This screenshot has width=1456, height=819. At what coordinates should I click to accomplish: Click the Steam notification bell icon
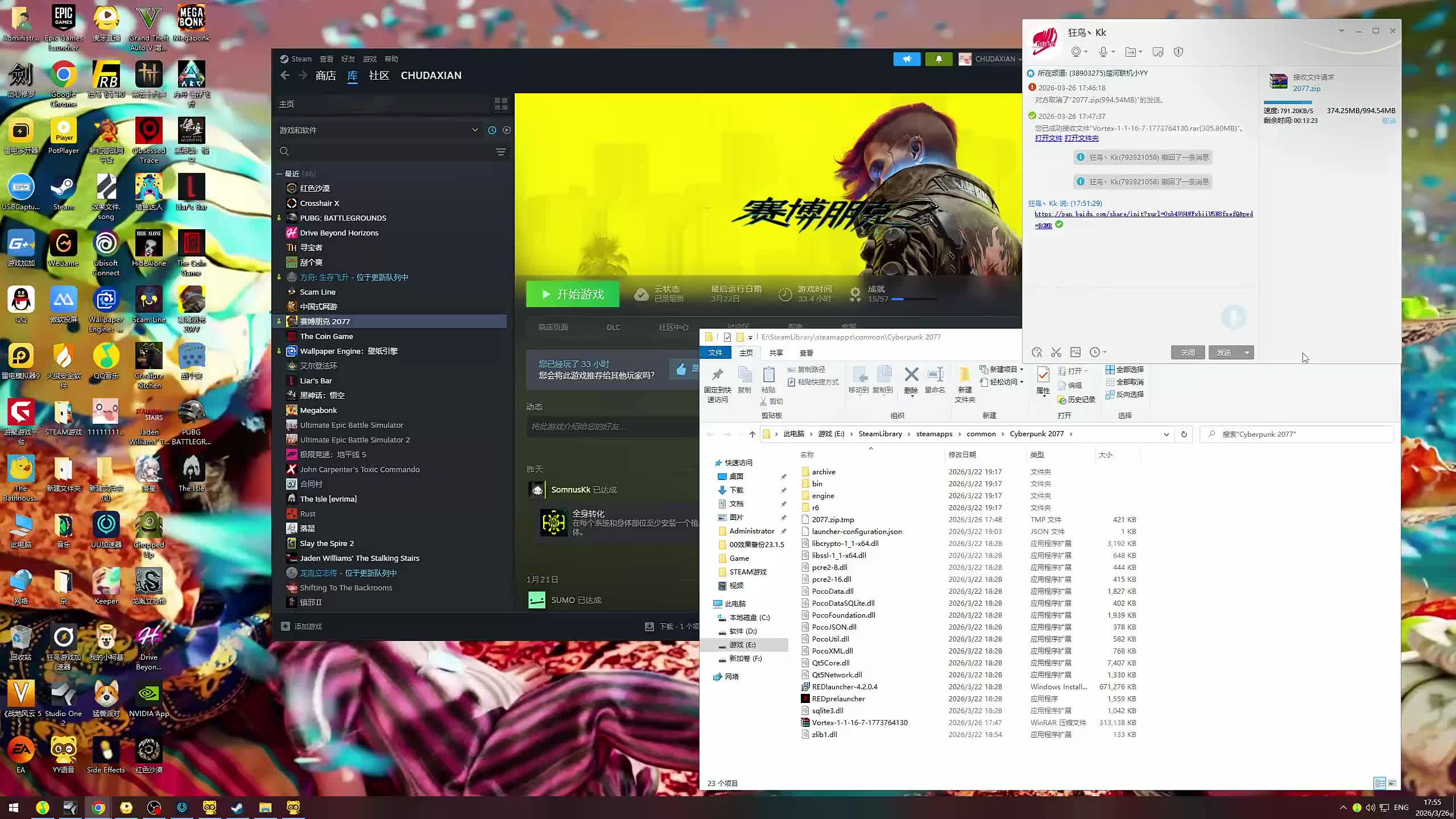point(938,59)
